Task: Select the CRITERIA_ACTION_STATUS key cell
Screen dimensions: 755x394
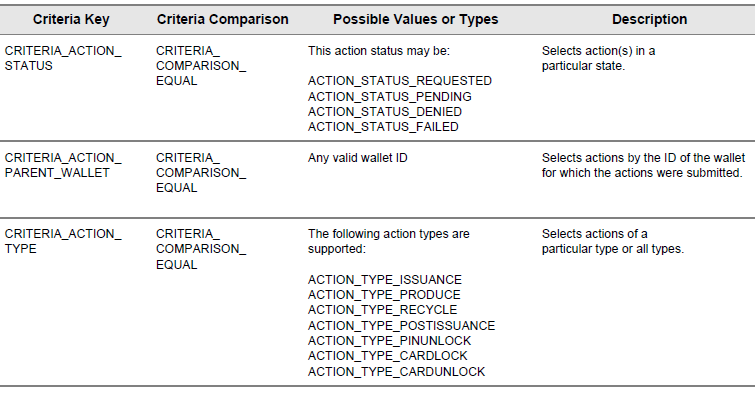Action: [63, 58]
